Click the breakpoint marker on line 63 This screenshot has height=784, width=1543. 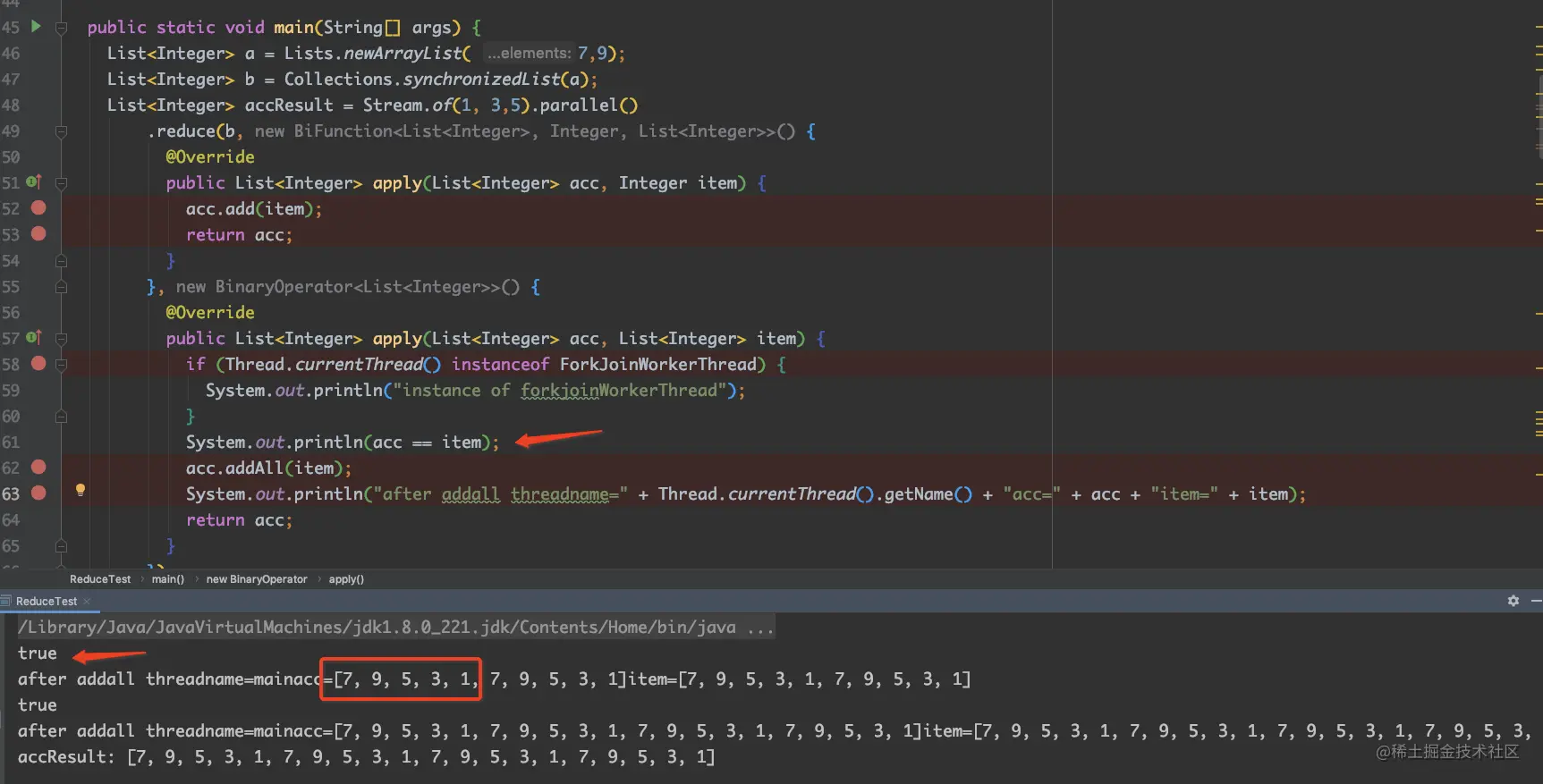pos(38,493)
